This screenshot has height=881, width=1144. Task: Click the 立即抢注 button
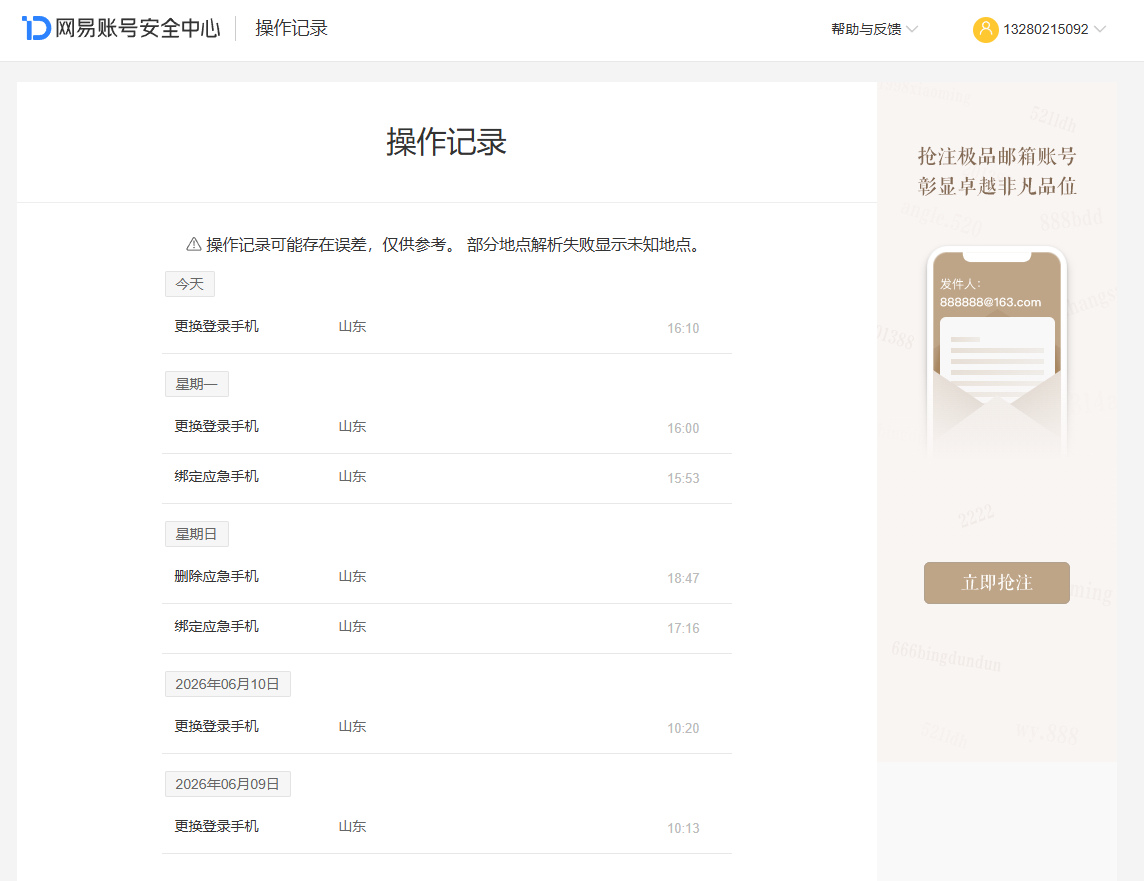(x=997, y=583)
